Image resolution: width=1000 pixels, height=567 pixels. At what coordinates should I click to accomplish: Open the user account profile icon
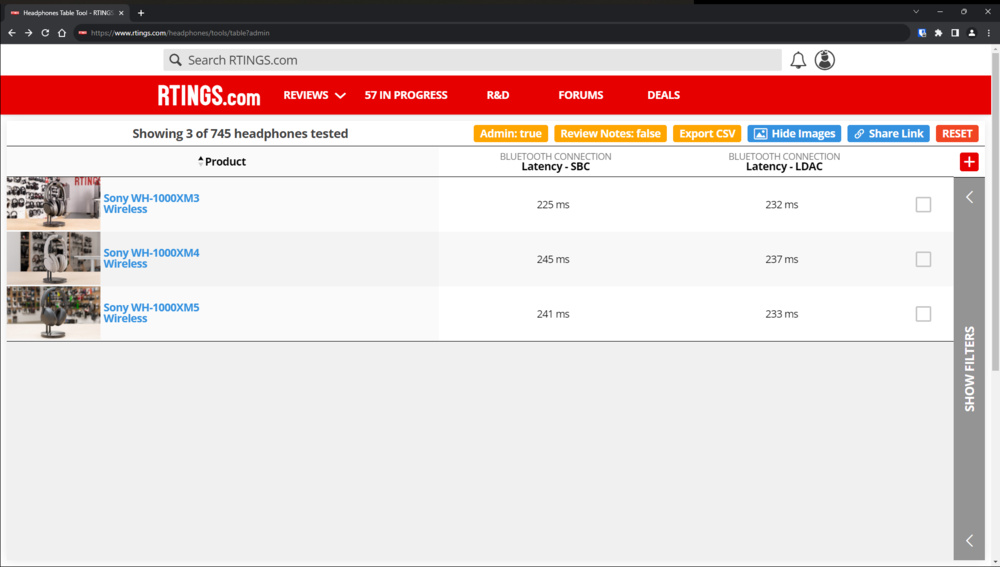824,61
